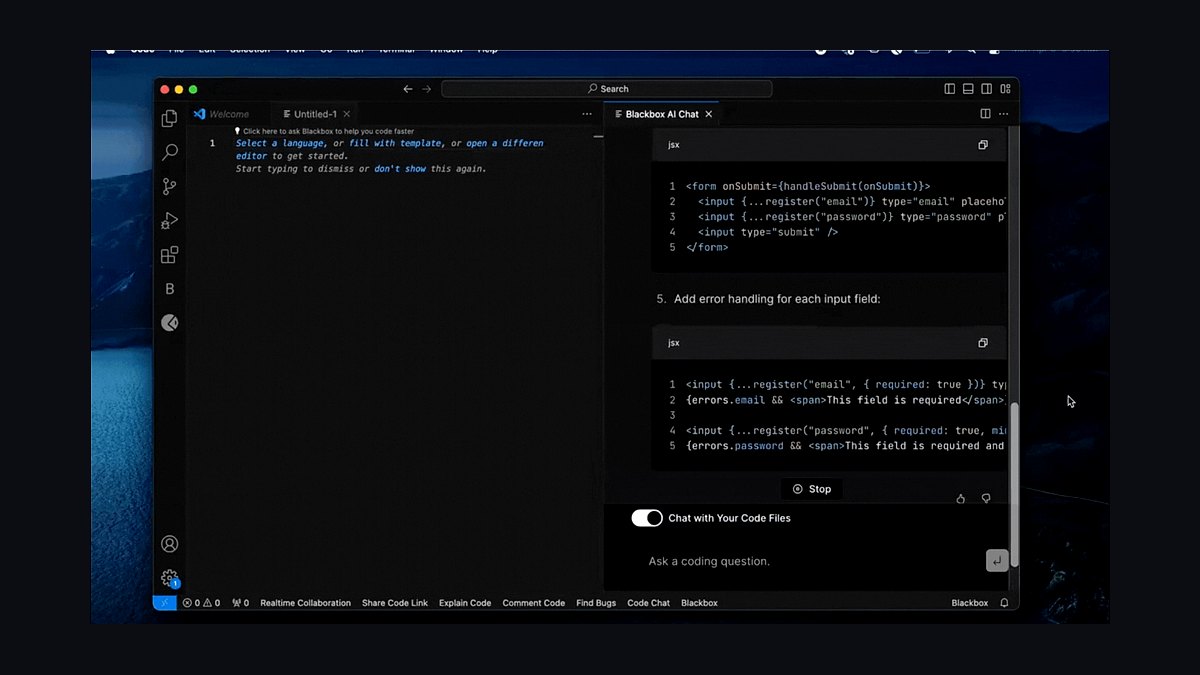The image size is (1200, 675).
Task: Go forward using the right arrow
Action: coord(427,89)
